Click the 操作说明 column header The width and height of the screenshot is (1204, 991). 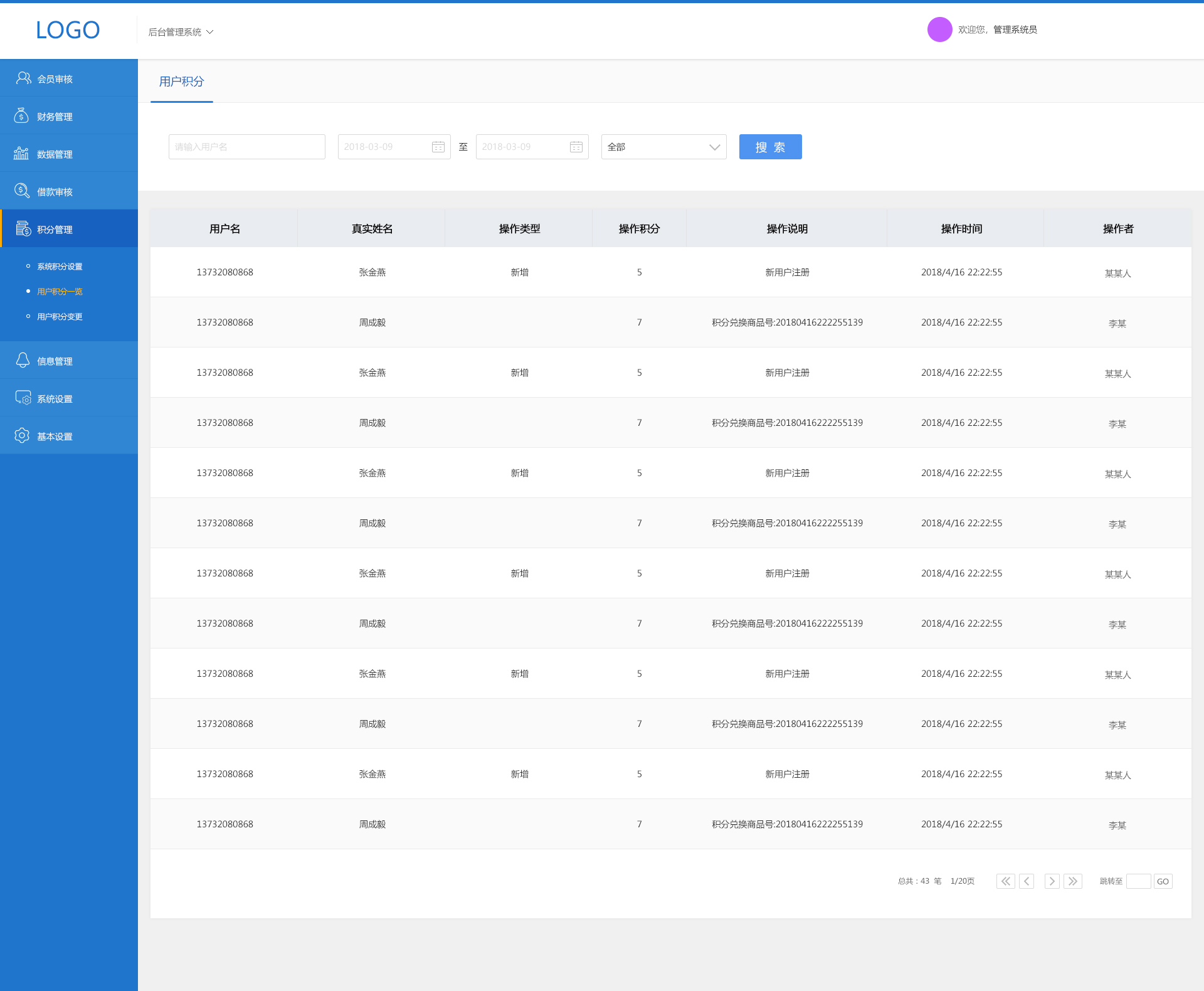coord(787,228)
